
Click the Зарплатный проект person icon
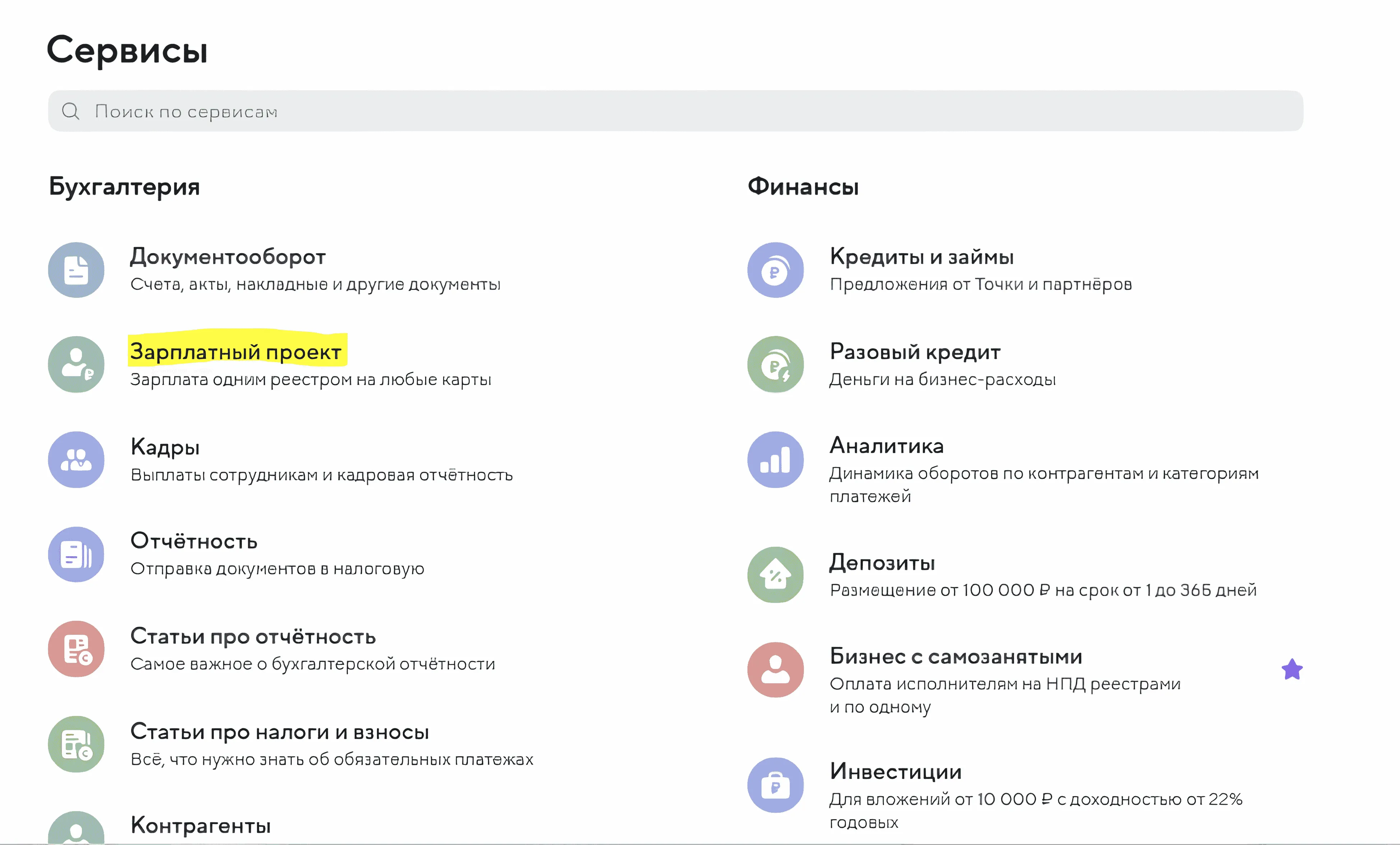coord(76,365)
